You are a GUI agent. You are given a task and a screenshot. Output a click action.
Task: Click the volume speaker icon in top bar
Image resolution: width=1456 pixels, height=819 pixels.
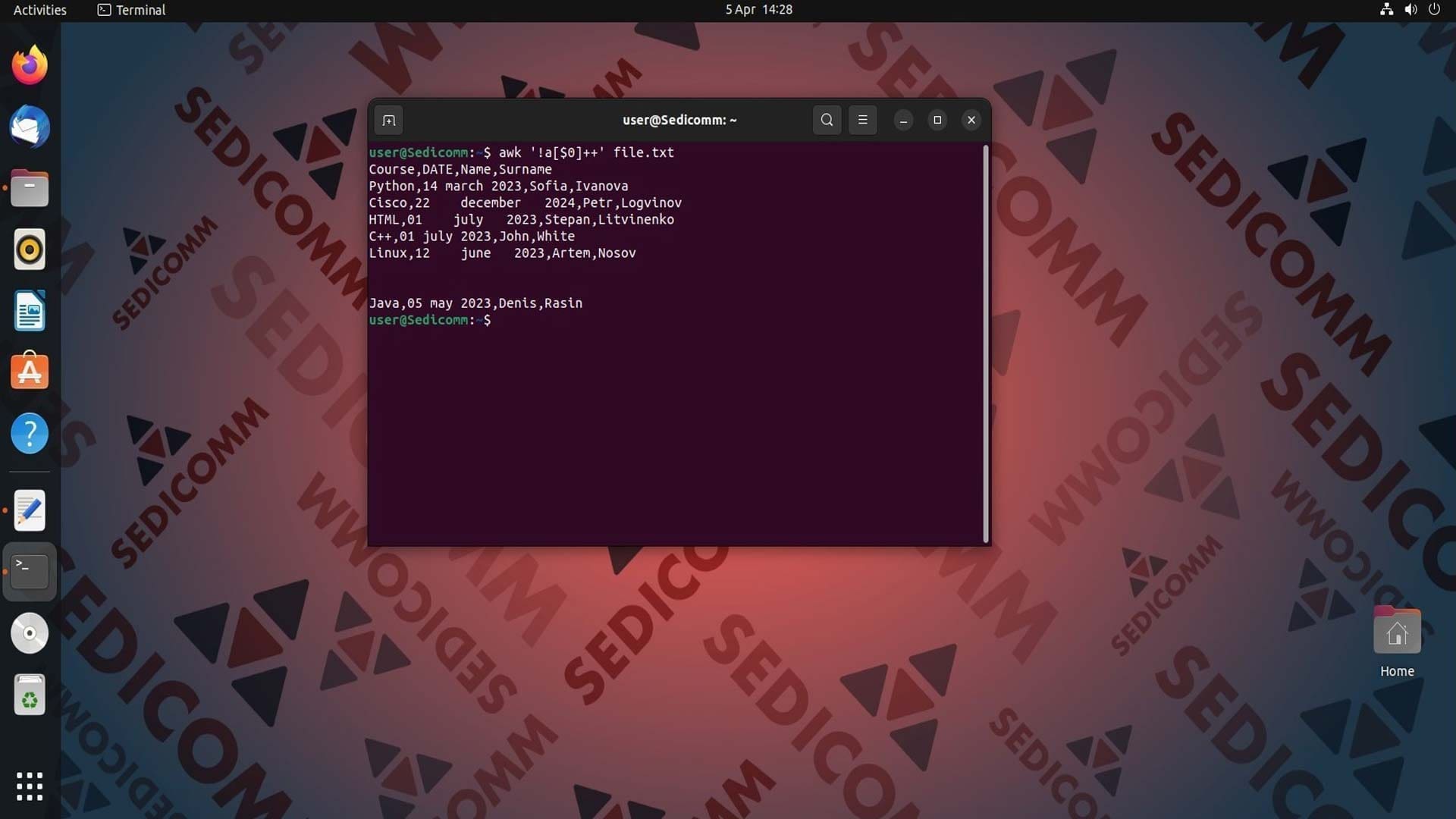tap(1410, 10)
